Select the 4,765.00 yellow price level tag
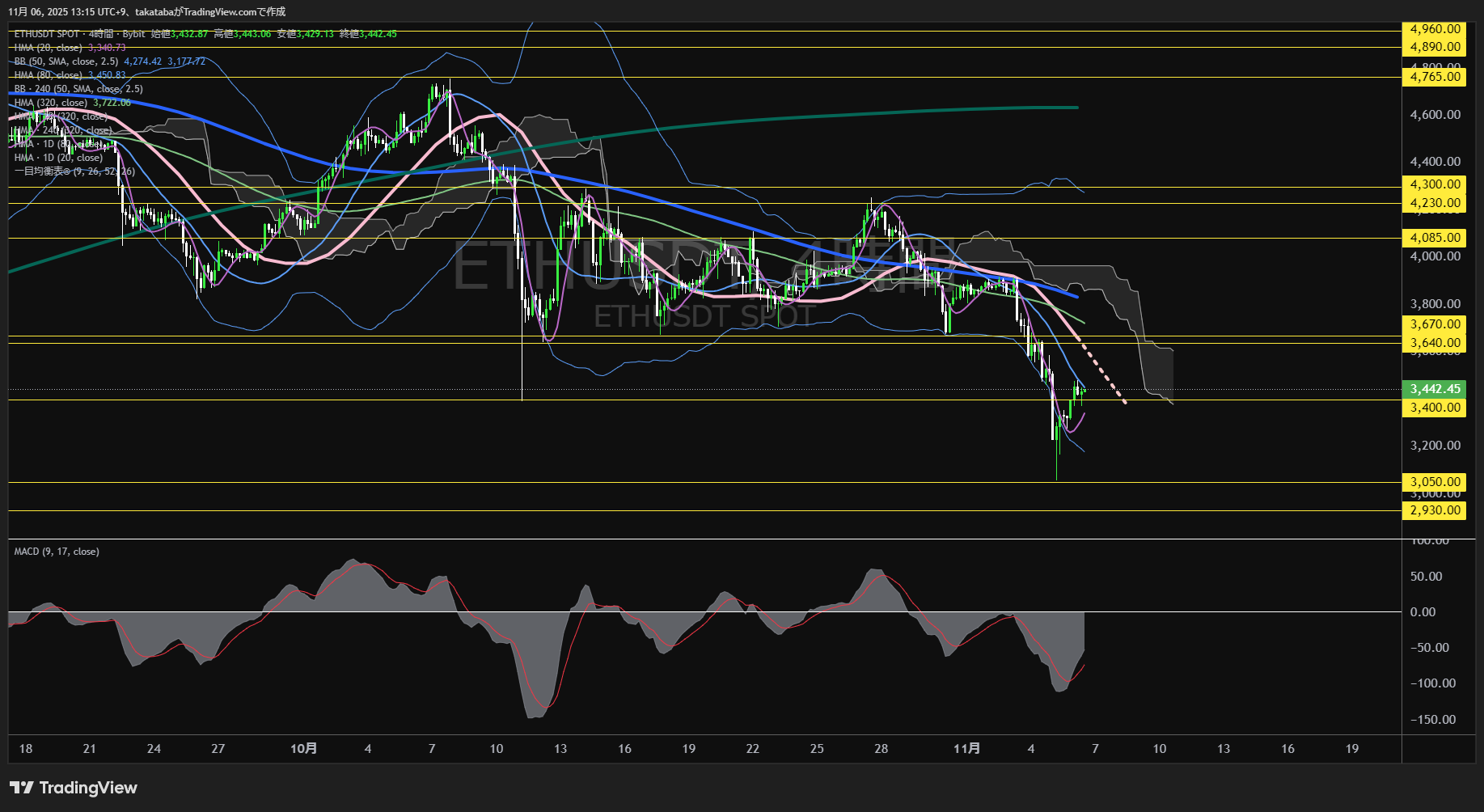The width and height of the screenshot is (1484, 812). (x=1434, y=77)
